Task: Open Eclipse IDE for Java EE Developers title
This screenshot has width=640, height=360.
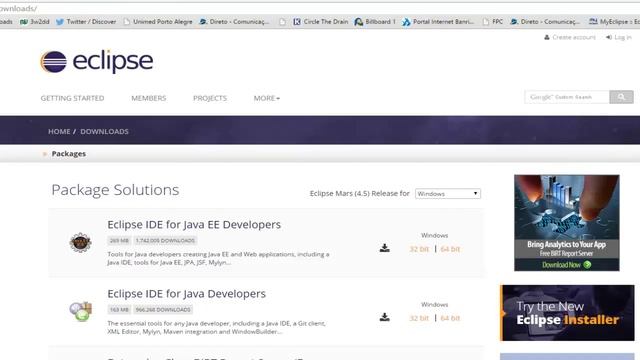Action: (194, 224)
